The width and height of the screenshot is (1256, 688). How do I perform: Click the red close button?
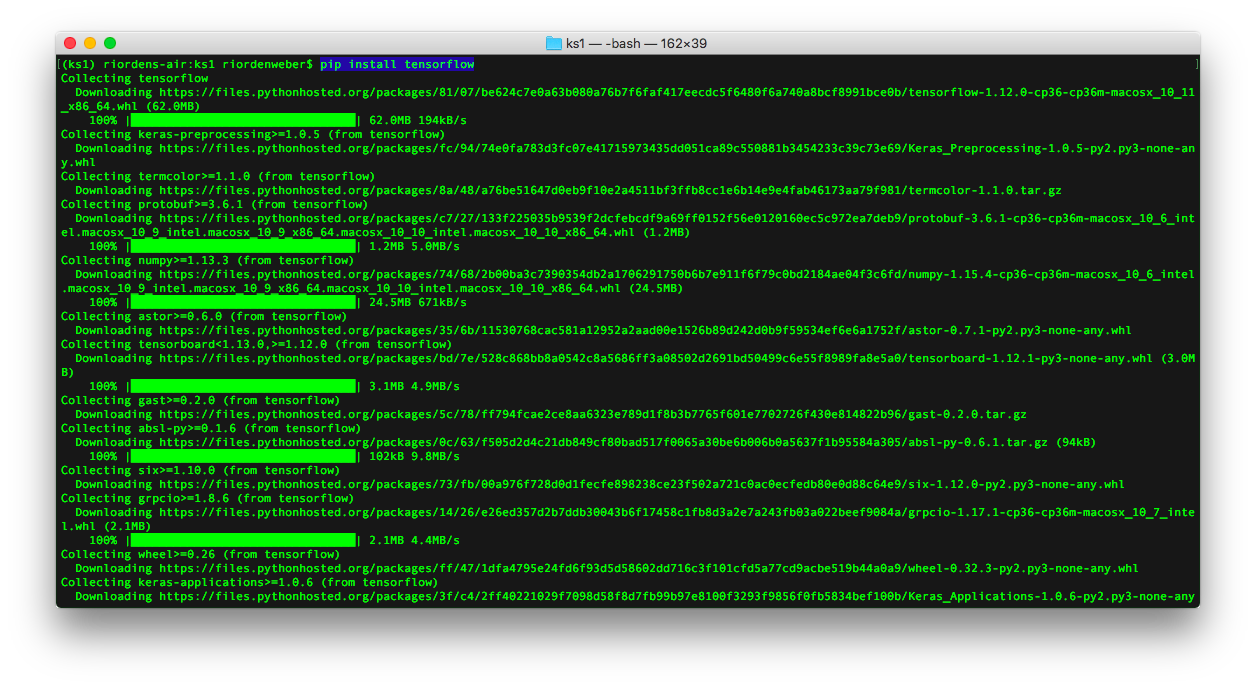(69, 43)
